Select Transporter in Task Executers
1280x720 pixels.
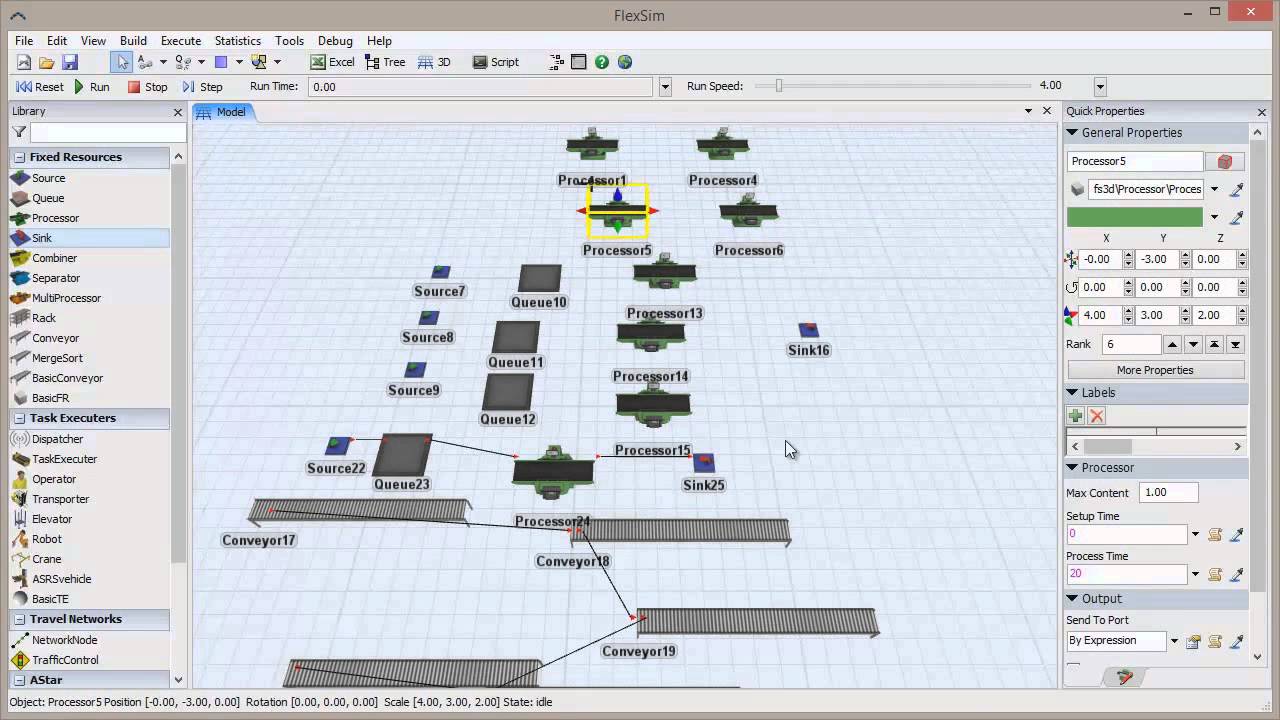coord(60,499)
